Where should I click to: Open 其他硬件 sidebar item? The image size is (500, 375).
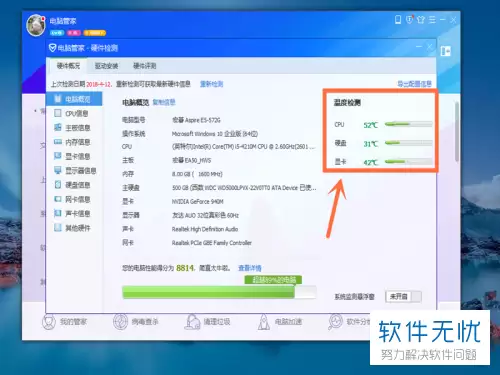(72, 228)
